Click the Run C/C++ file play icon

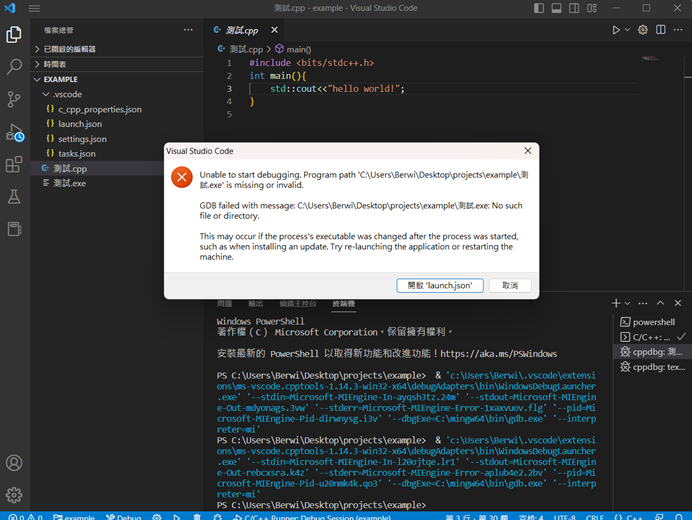coord(616,30)
